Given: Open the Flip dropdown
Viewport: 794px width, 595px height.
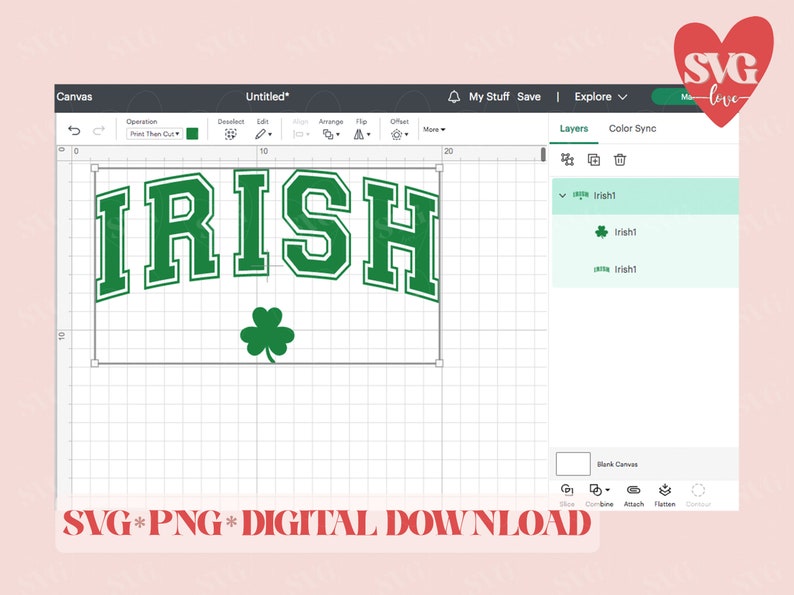Looking at the screenshot, I should [x=362, y=134].
